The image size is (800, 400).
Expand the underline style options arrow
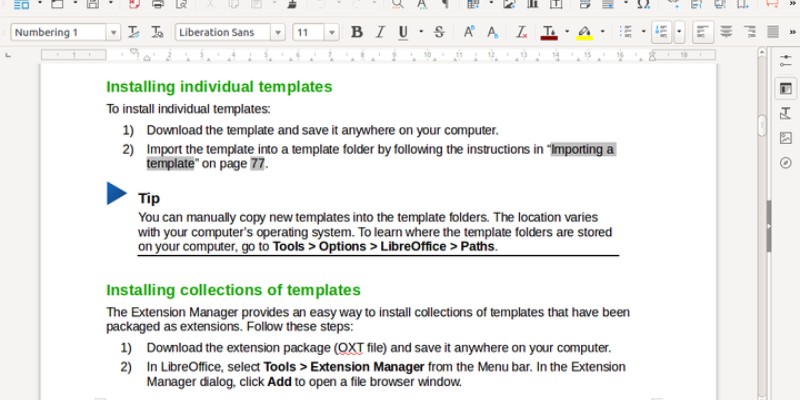[x=421, y=32]
